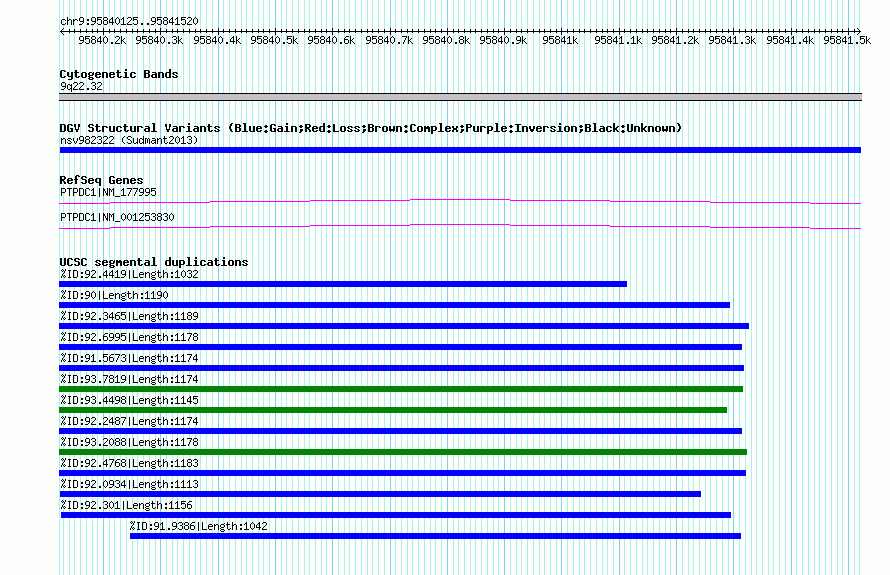Click the blue bar under %ID:90|Length:1190
Screen dimensions: 890x575
point(394,305)
